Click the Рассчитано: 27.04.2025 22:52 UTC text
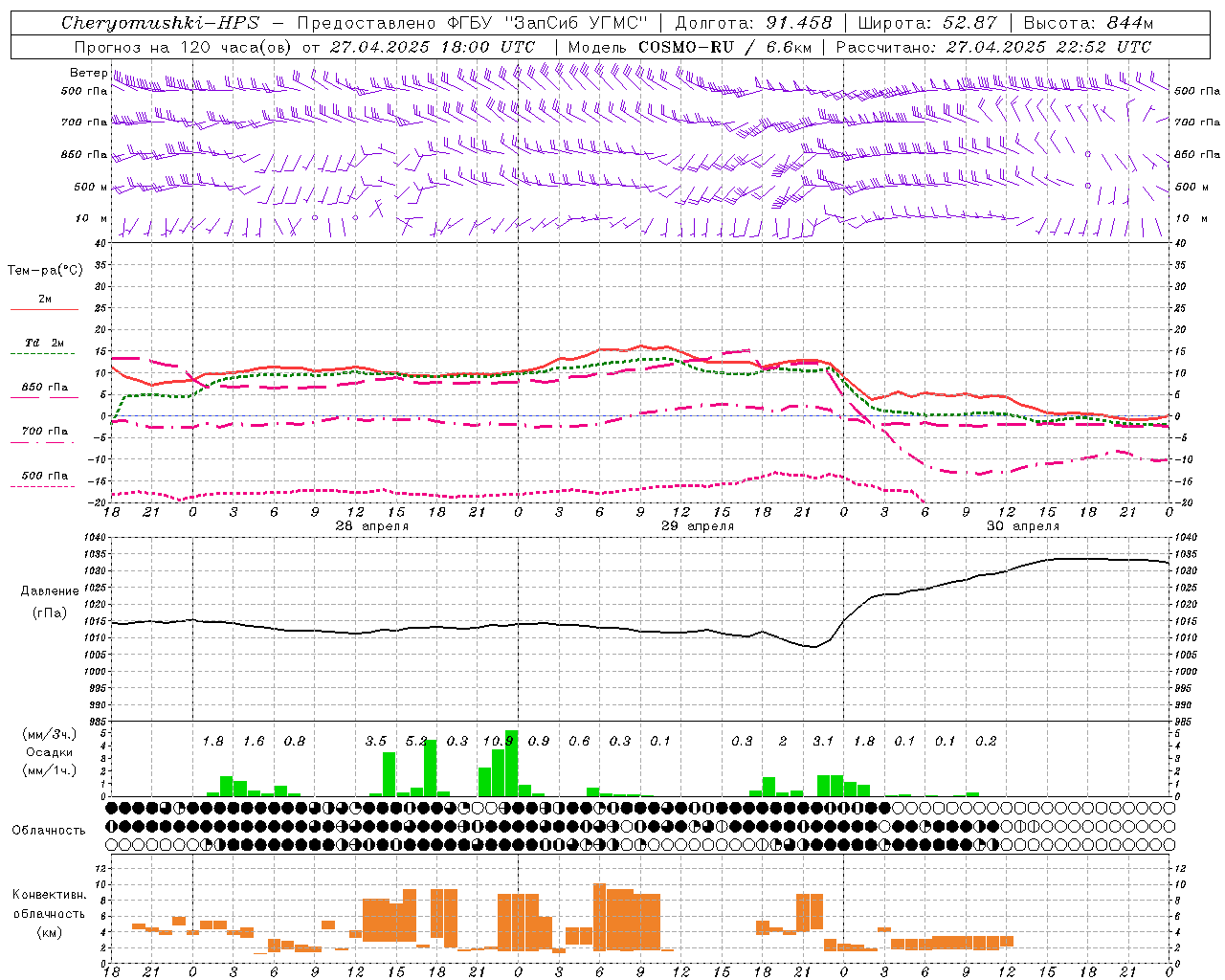The height and width of the screenshot is (980, 1225). [993, 47]
